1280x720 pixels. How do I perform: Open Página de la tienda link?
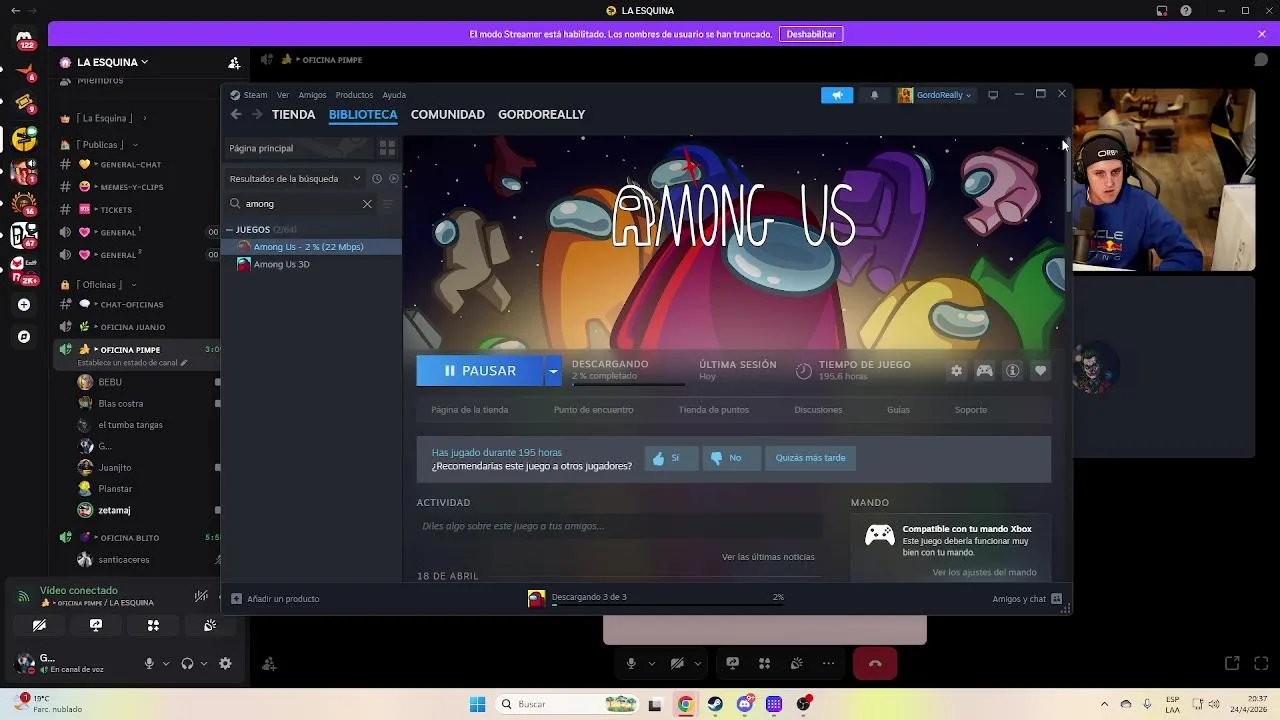[469, 410]
